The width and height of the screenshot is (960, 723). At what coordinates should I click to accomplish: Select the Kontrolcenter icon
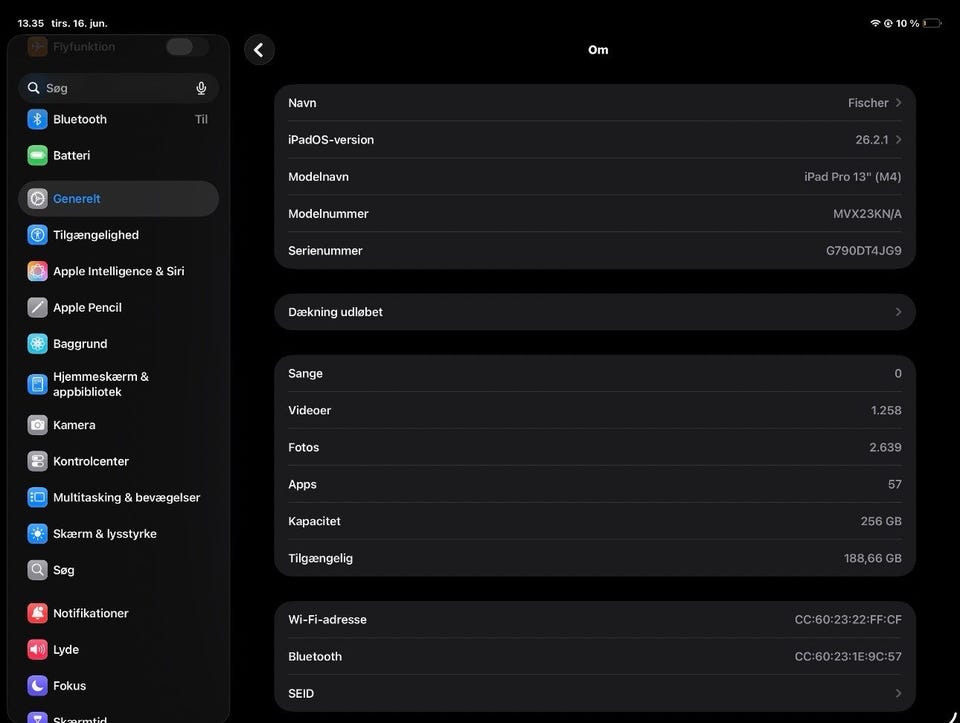[37, 461]
